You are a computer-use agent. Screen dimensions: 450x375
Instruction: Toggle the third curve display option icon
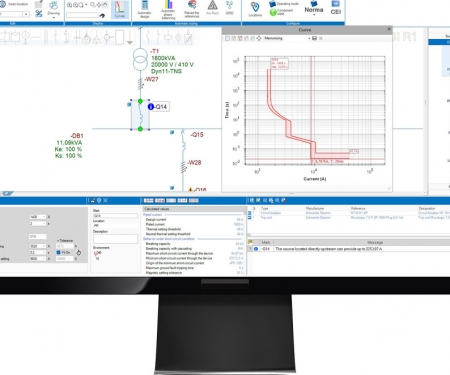click(240, 38)
